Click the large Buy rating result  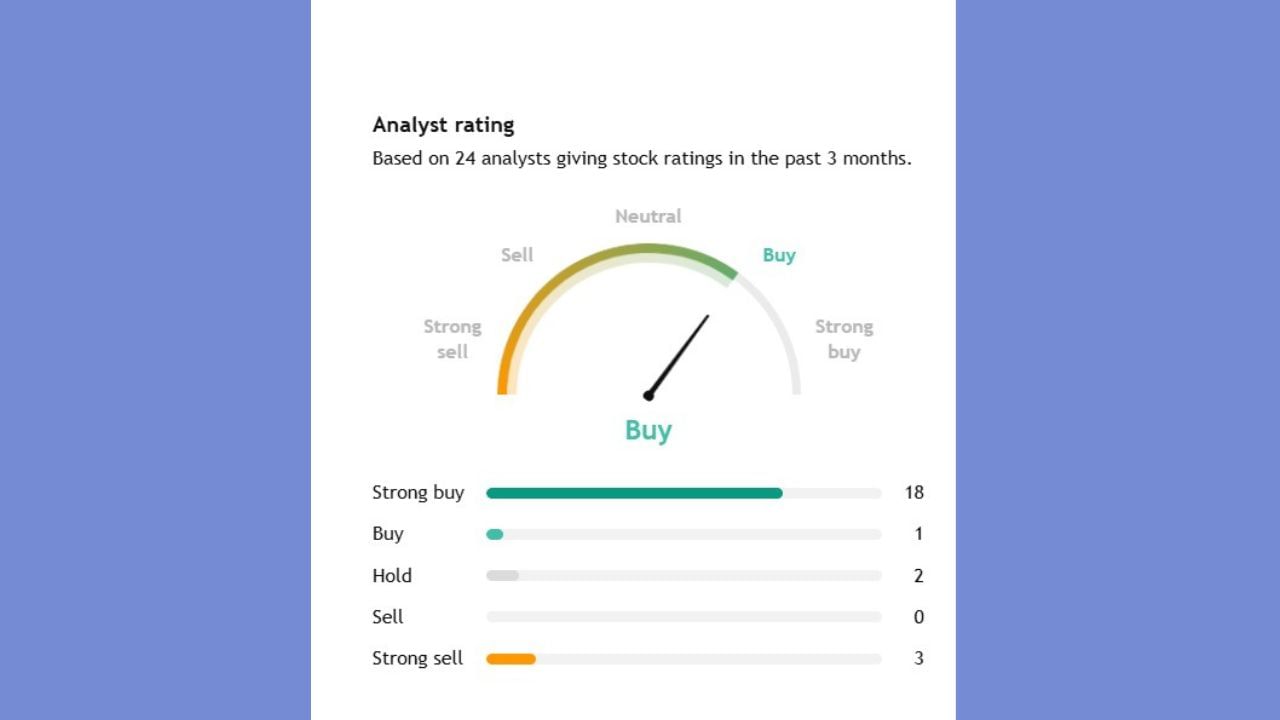pos(648,430)
